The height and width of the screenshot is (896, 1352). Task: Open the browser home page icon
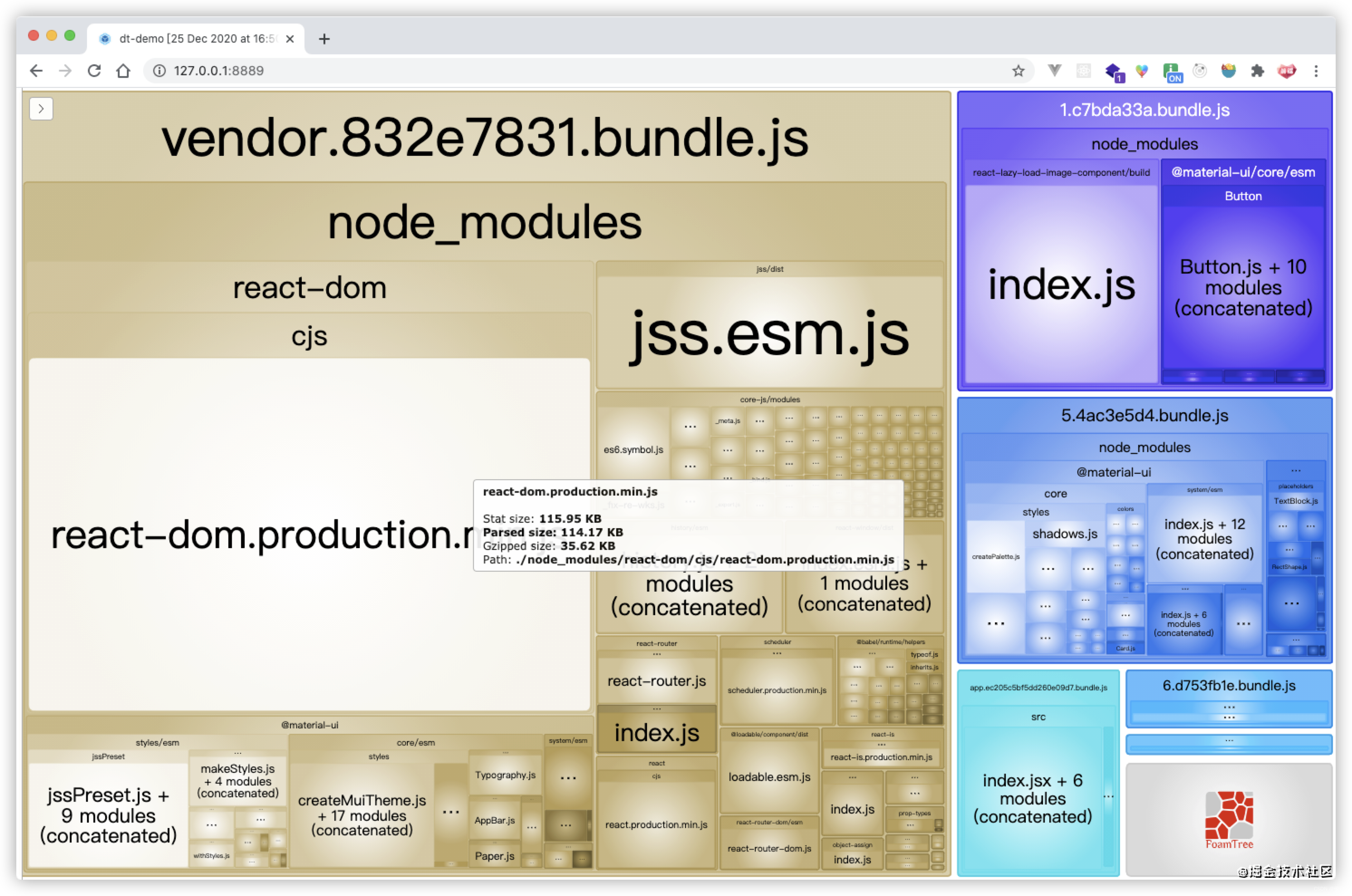[123, 71]
